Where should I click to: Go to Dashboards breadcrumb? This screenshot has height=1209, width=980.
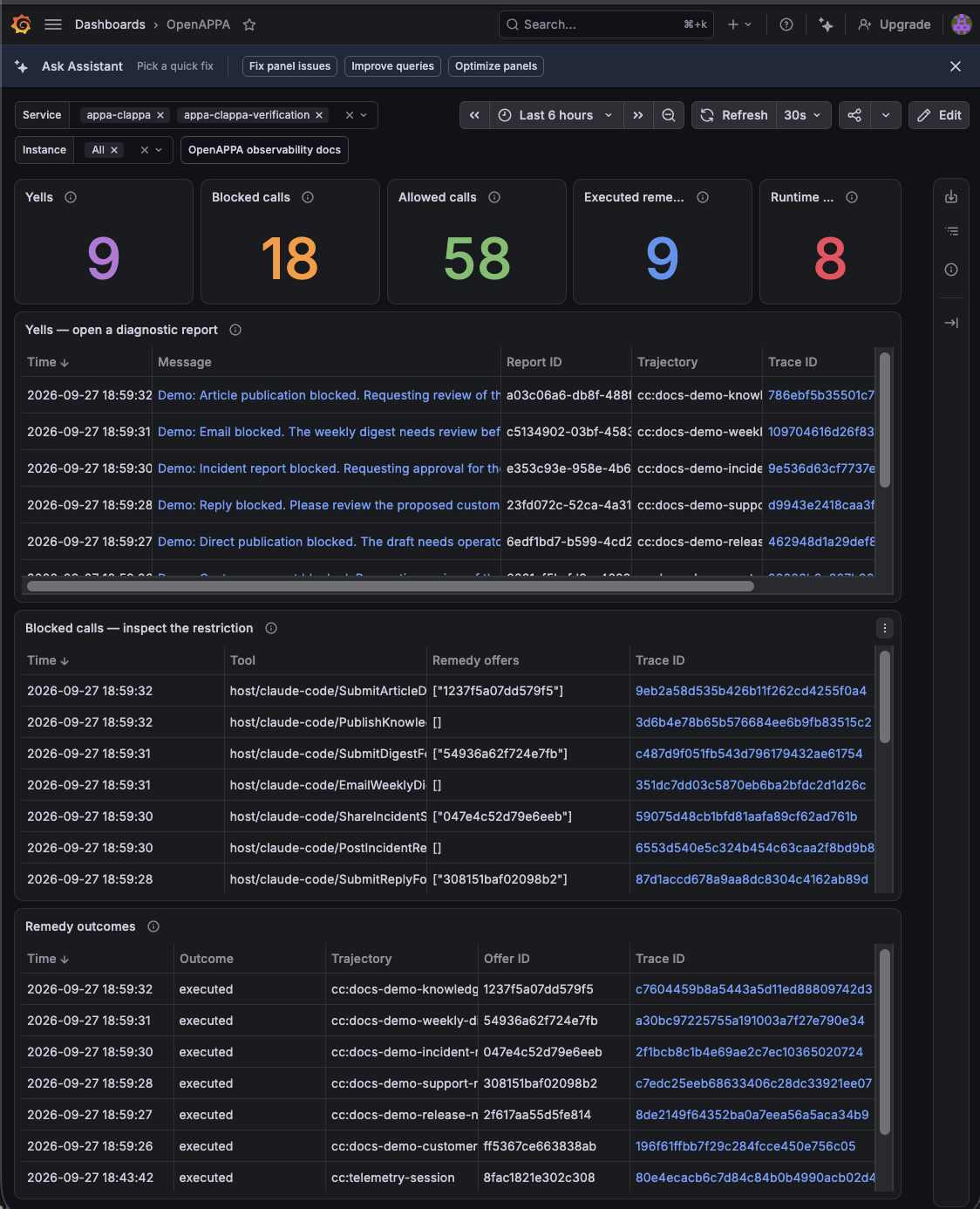click(x=110, y=24)
